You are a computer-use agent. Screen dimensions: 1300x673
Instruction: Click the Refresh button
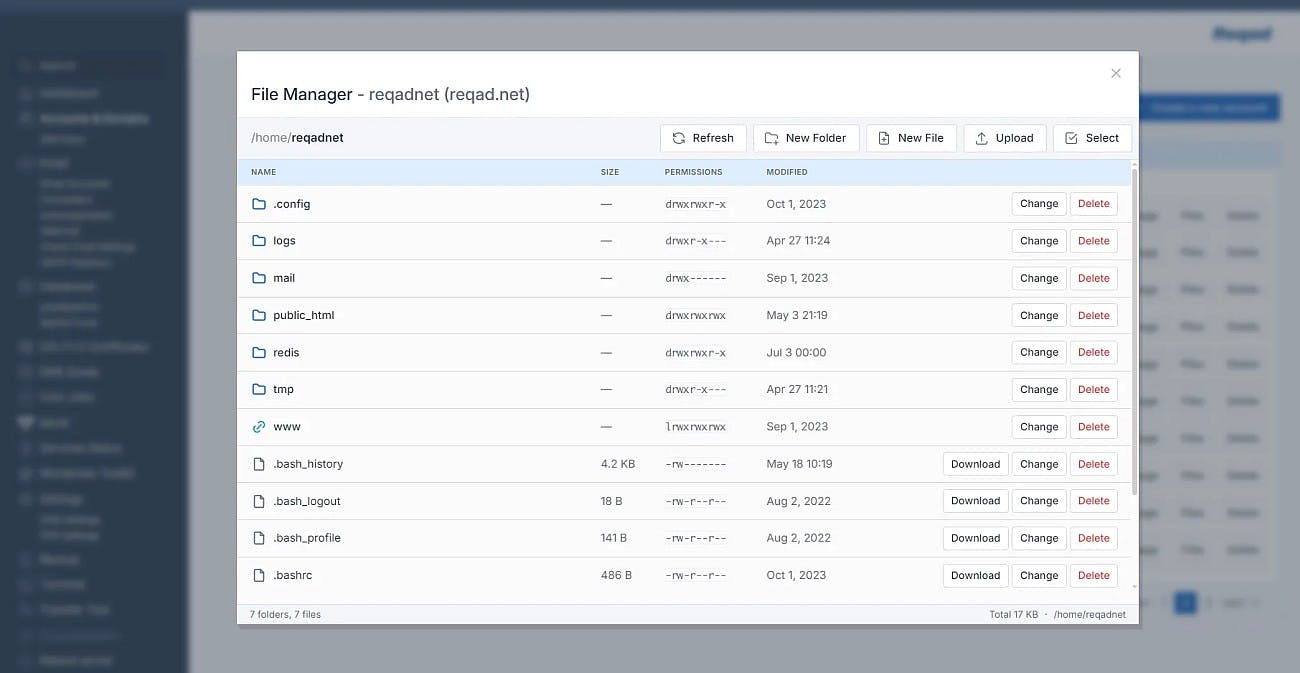[x=703, y=138]
